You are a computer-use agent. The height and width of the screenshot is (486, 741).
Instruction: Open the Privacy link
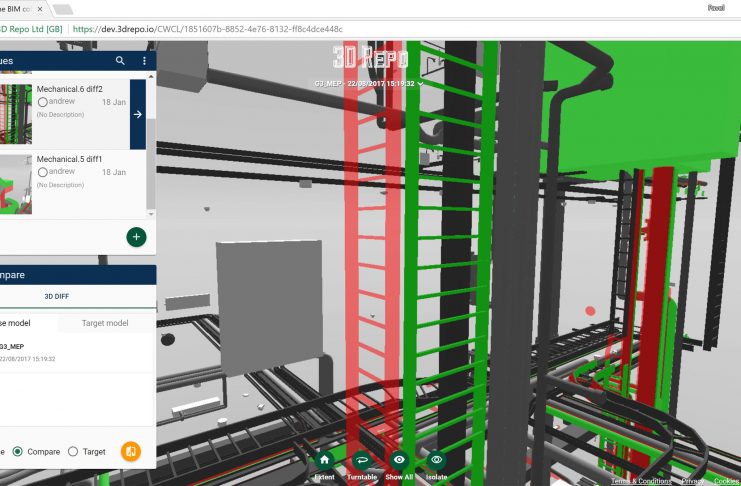point(693,481)
